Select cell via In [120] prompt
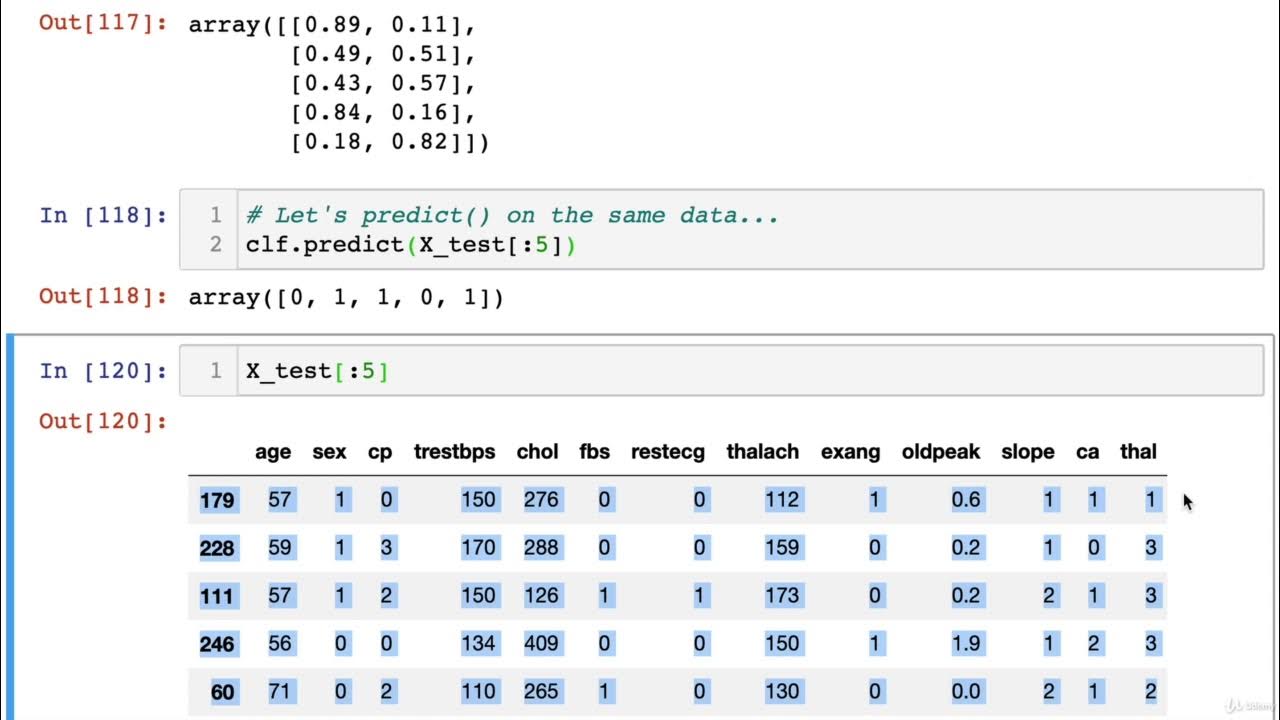This screenshot has height=720, width=1280. pos(103,371)
